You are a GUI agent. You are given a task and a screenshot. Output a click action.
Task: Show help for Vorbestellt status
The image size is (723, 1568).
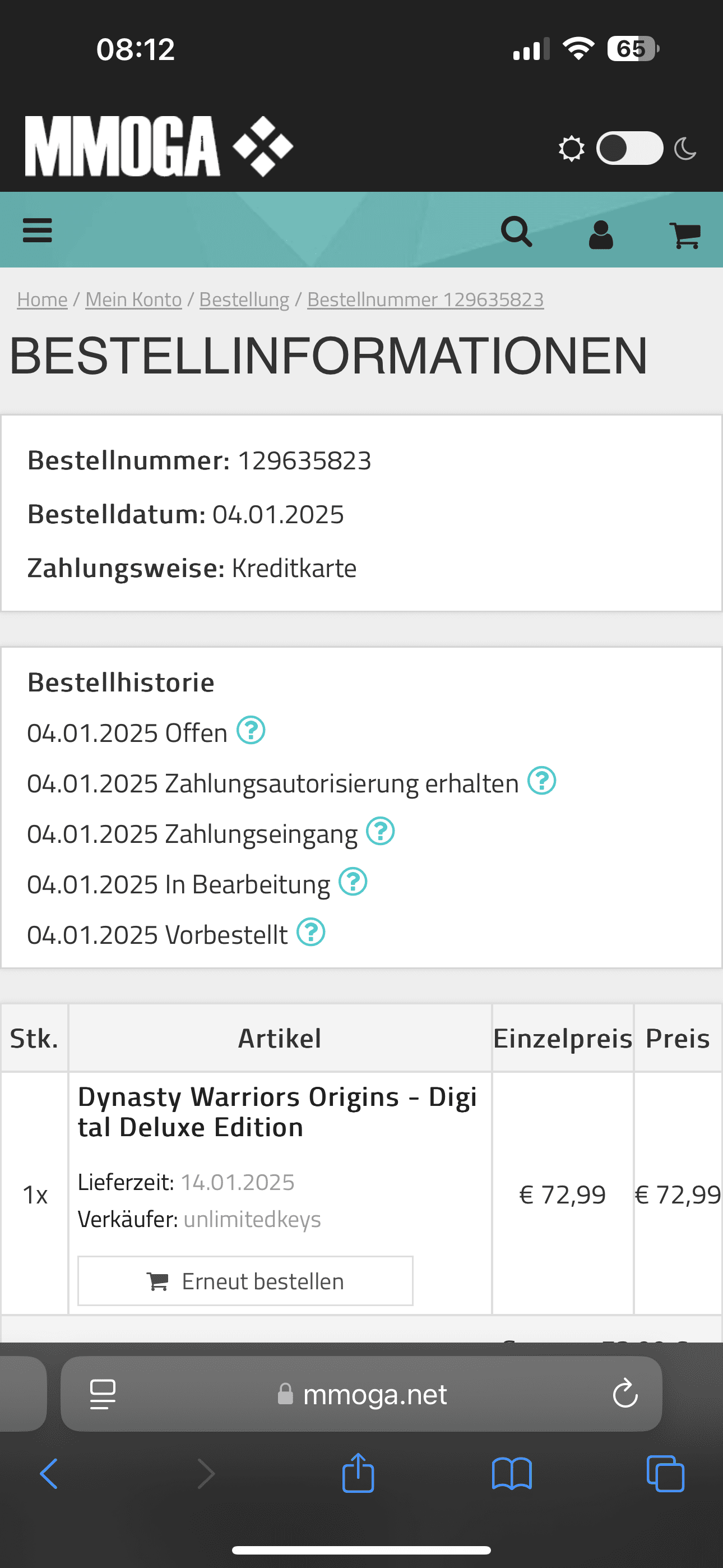pyautogui.click(x=311, y=933)
